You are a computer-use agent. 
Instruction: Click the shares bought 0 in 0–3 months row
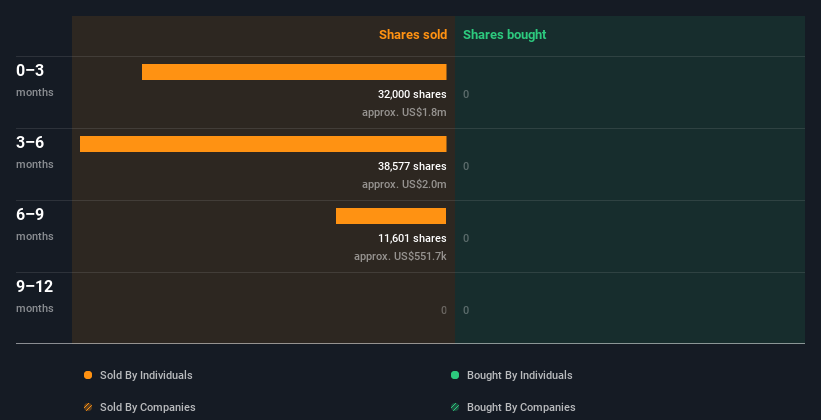[x=466, y=94]
